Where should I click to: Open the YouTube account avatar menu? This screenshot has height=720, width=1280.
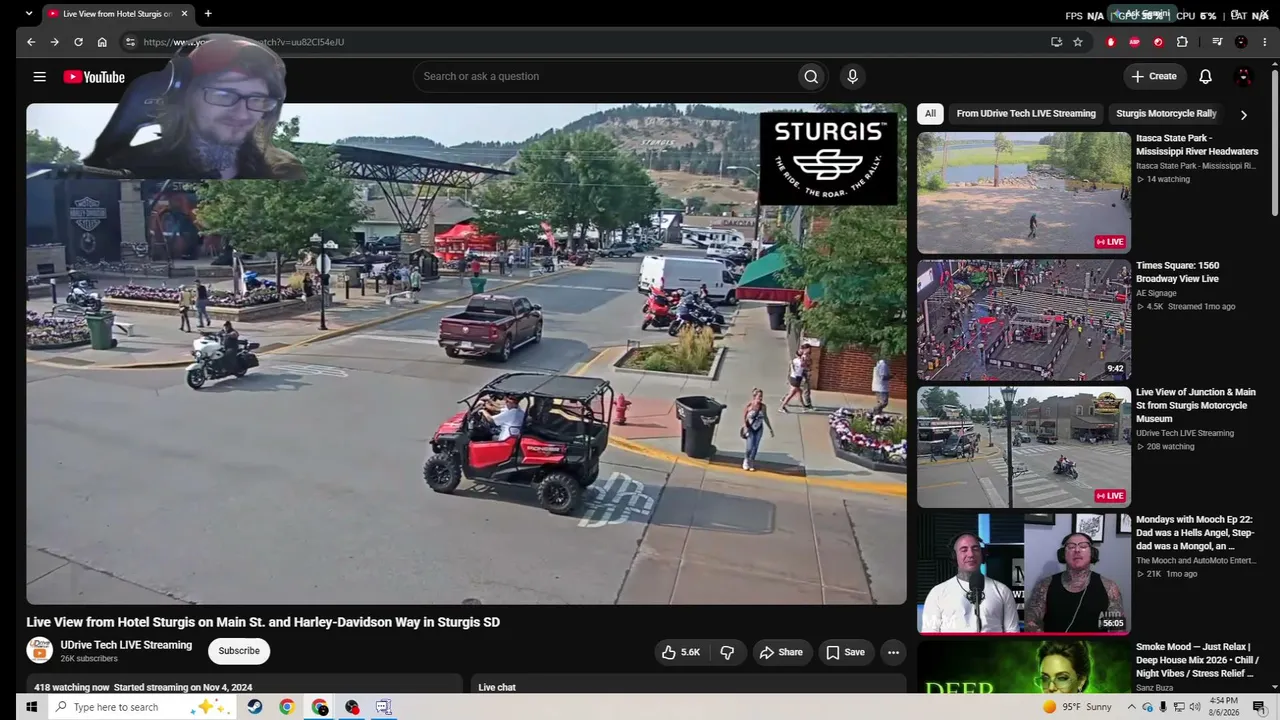click(1244, 76)
